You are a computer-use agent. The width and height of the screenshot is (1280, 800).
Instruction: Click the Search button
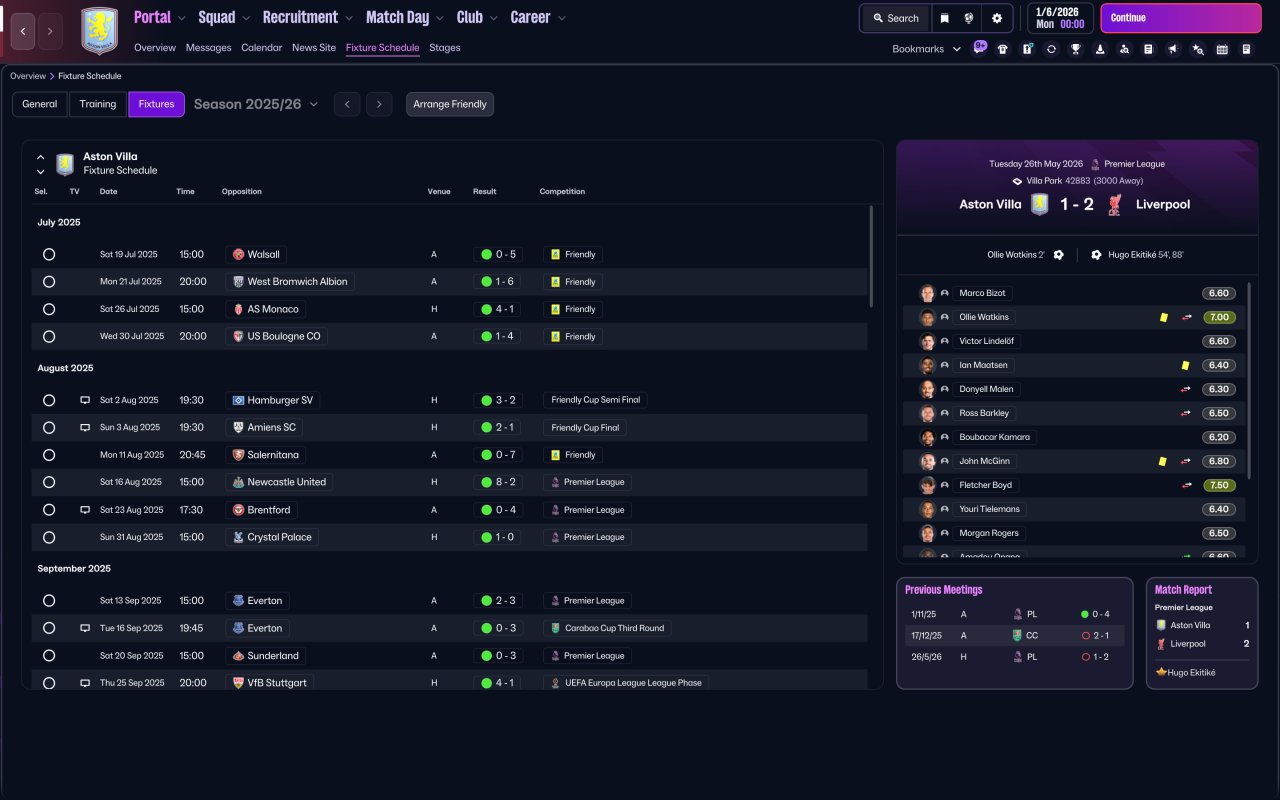(896, 18)
